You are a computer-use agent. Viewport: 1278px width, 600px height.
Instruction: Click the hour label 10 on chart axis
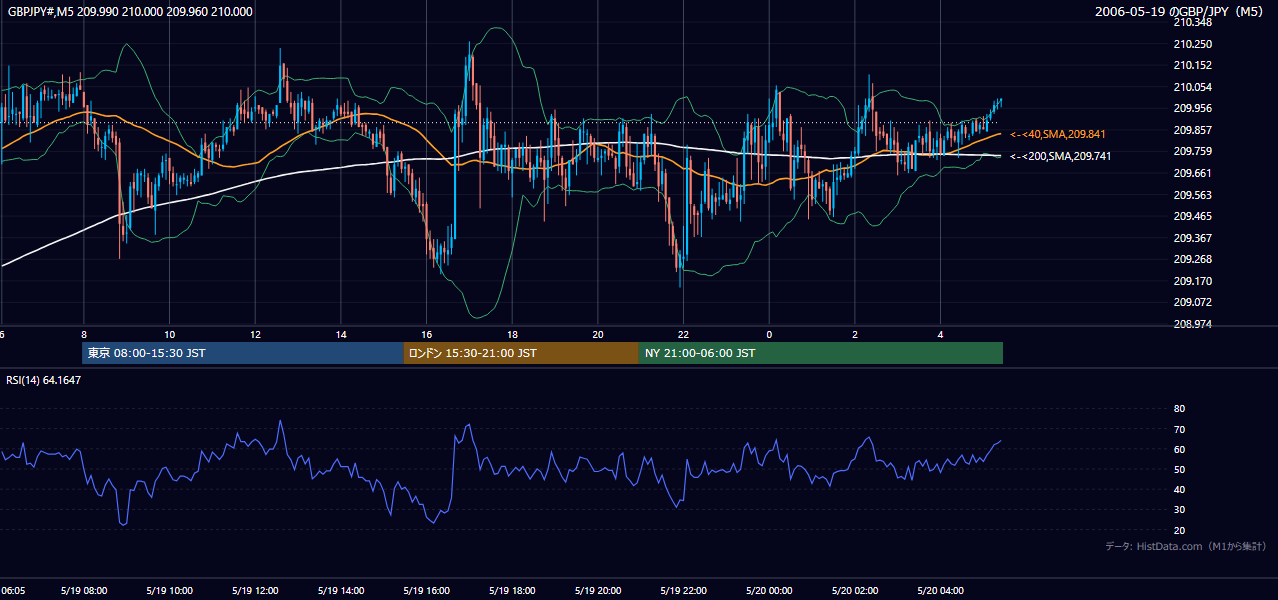pyautogui.click(x=170, y=334)
